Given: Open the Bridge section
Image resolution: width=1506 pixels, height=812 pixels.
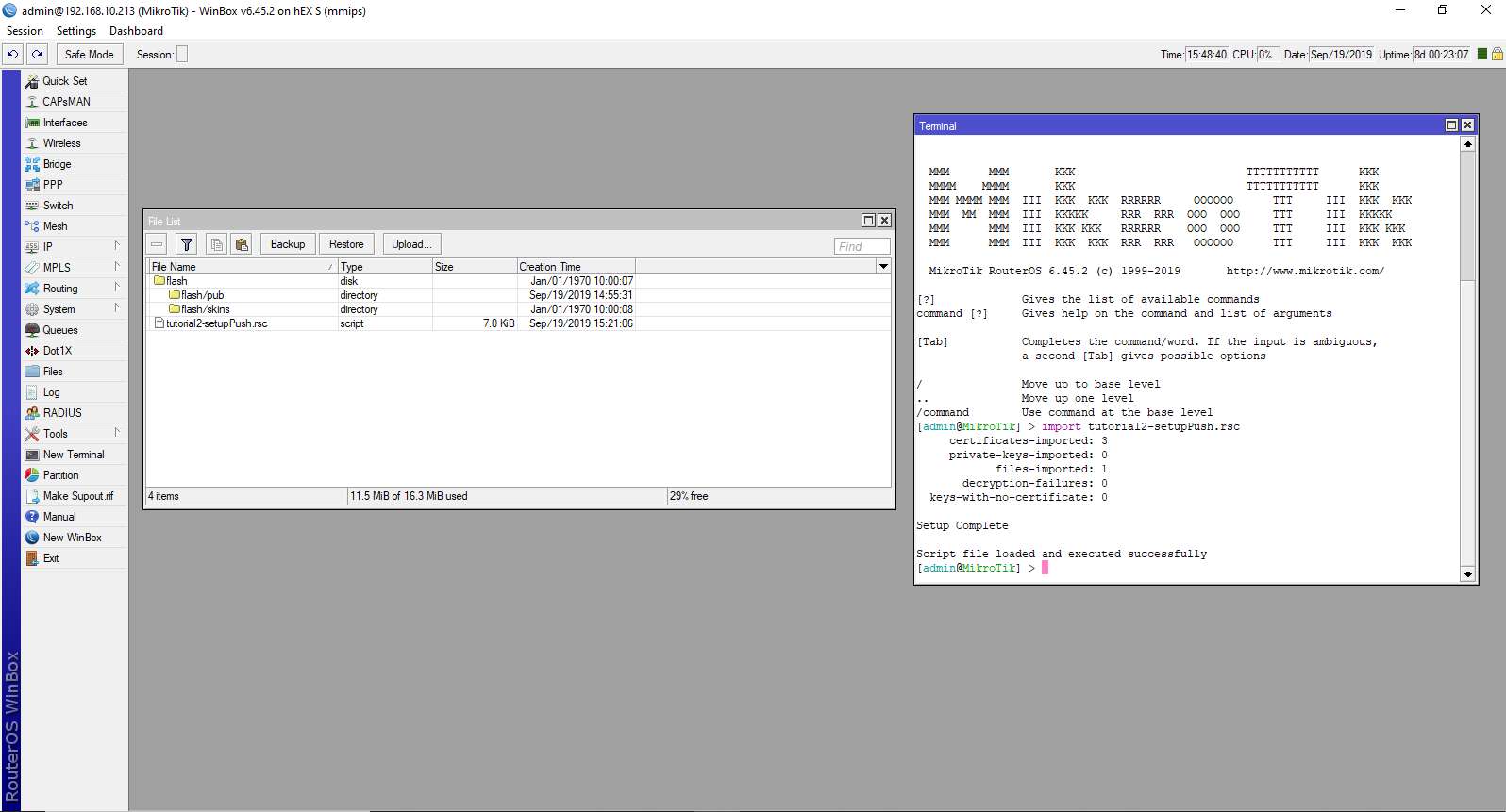Looking at the screenshot, I should coord(75,164).
